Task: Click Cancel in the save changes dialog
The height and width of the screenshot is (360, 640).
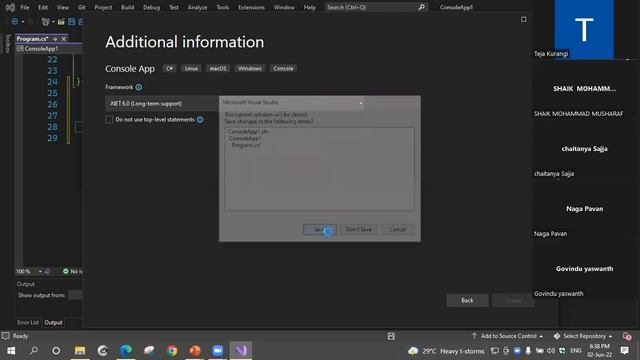Action: [398, 229]
